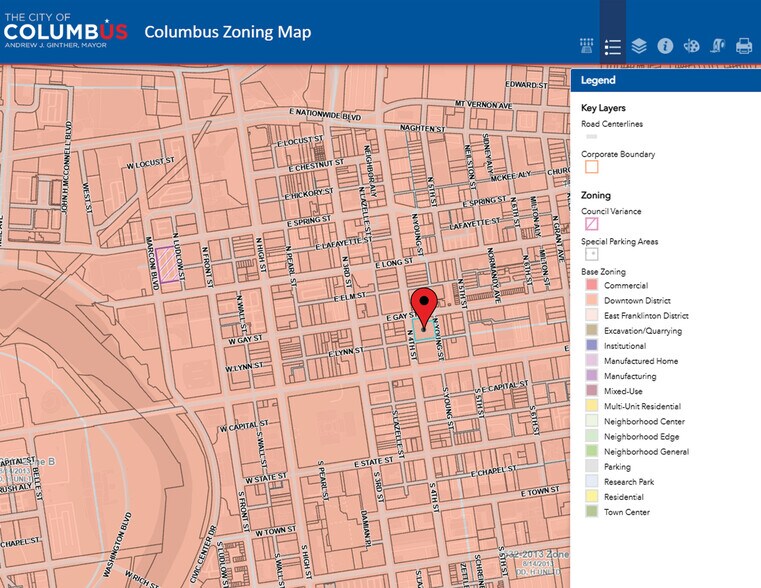Click the Legend panel header
761x588 pixels.
665,80
